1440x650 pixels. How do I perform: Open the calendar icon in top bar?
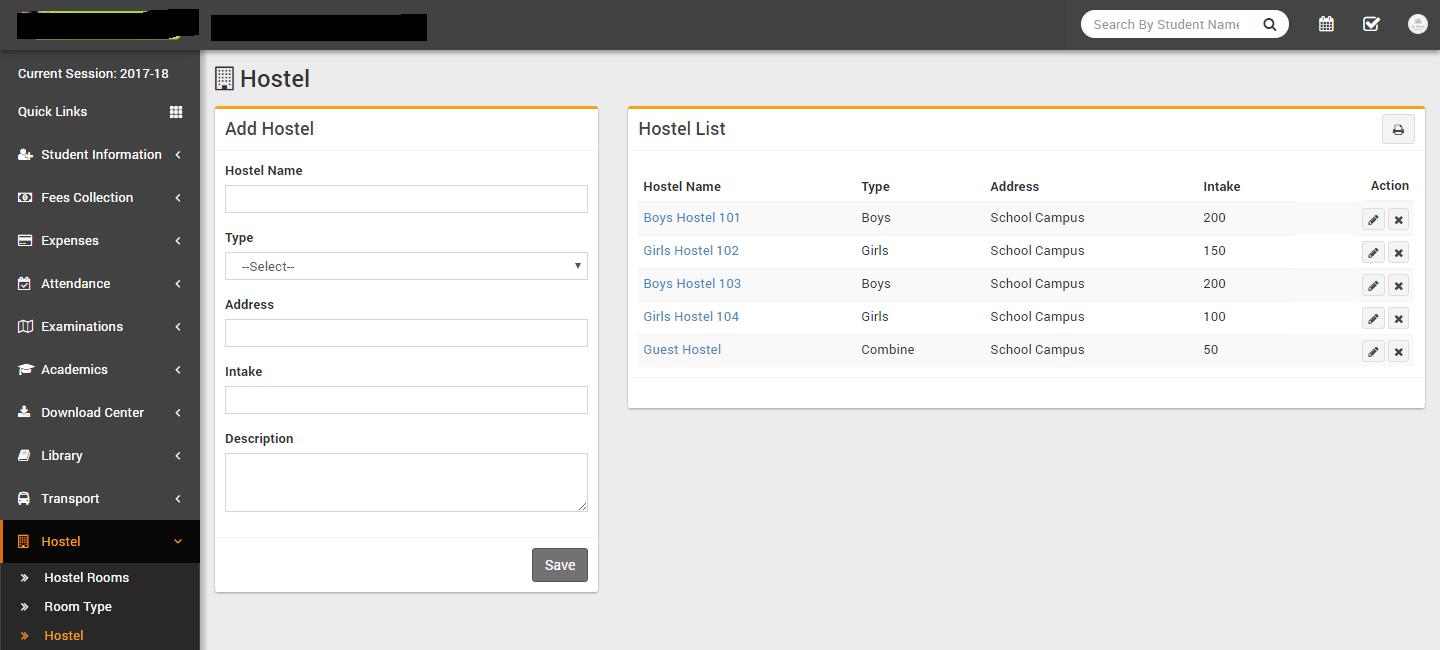coord(1326,24)
